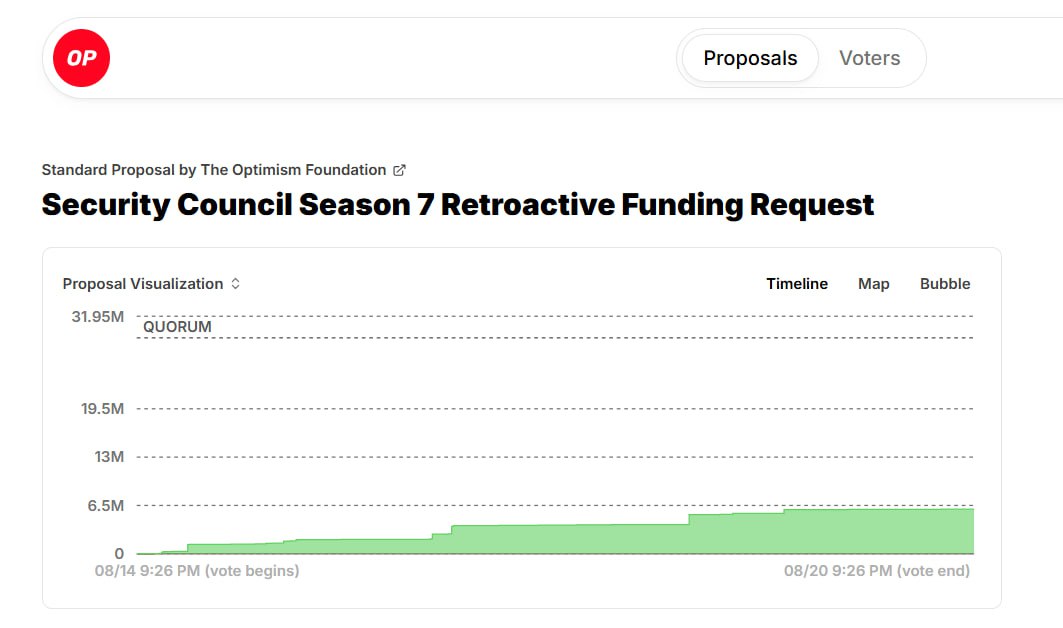Open the external link icon beside Optimism Foundation
The image size is (1063, 628).
coord(399,170)
